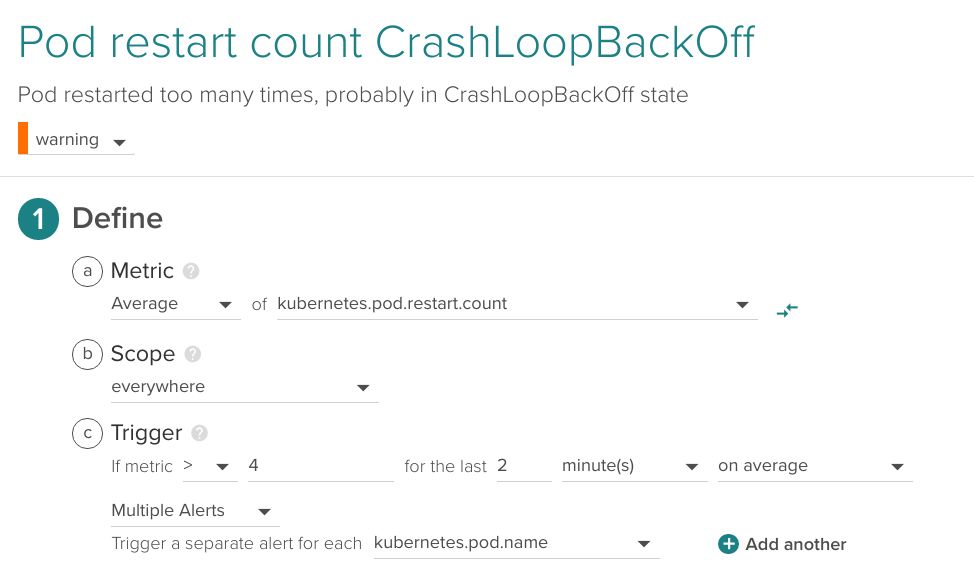
Task: Click the circled letter c marker
Action: point(88,433)
